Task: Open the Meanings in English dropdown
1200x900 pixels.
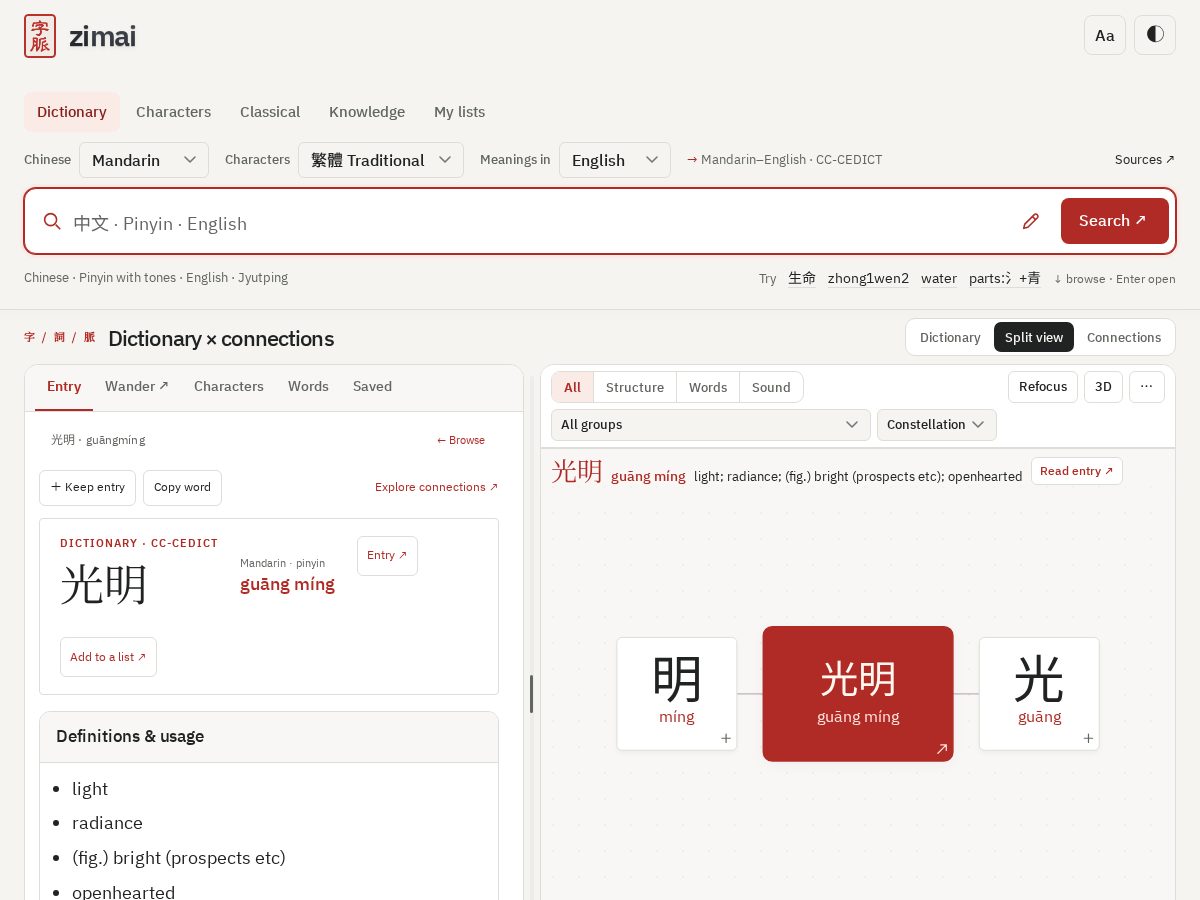Action: tap(615, 160)
